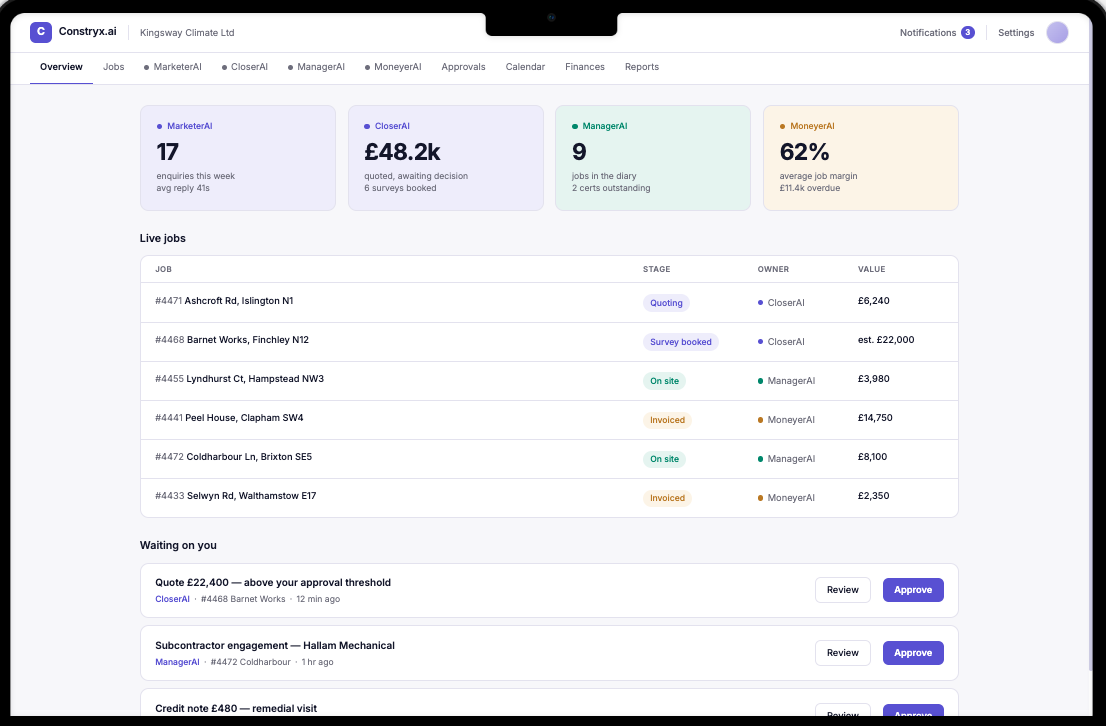Click the £2,350 value

pos(873,496)
